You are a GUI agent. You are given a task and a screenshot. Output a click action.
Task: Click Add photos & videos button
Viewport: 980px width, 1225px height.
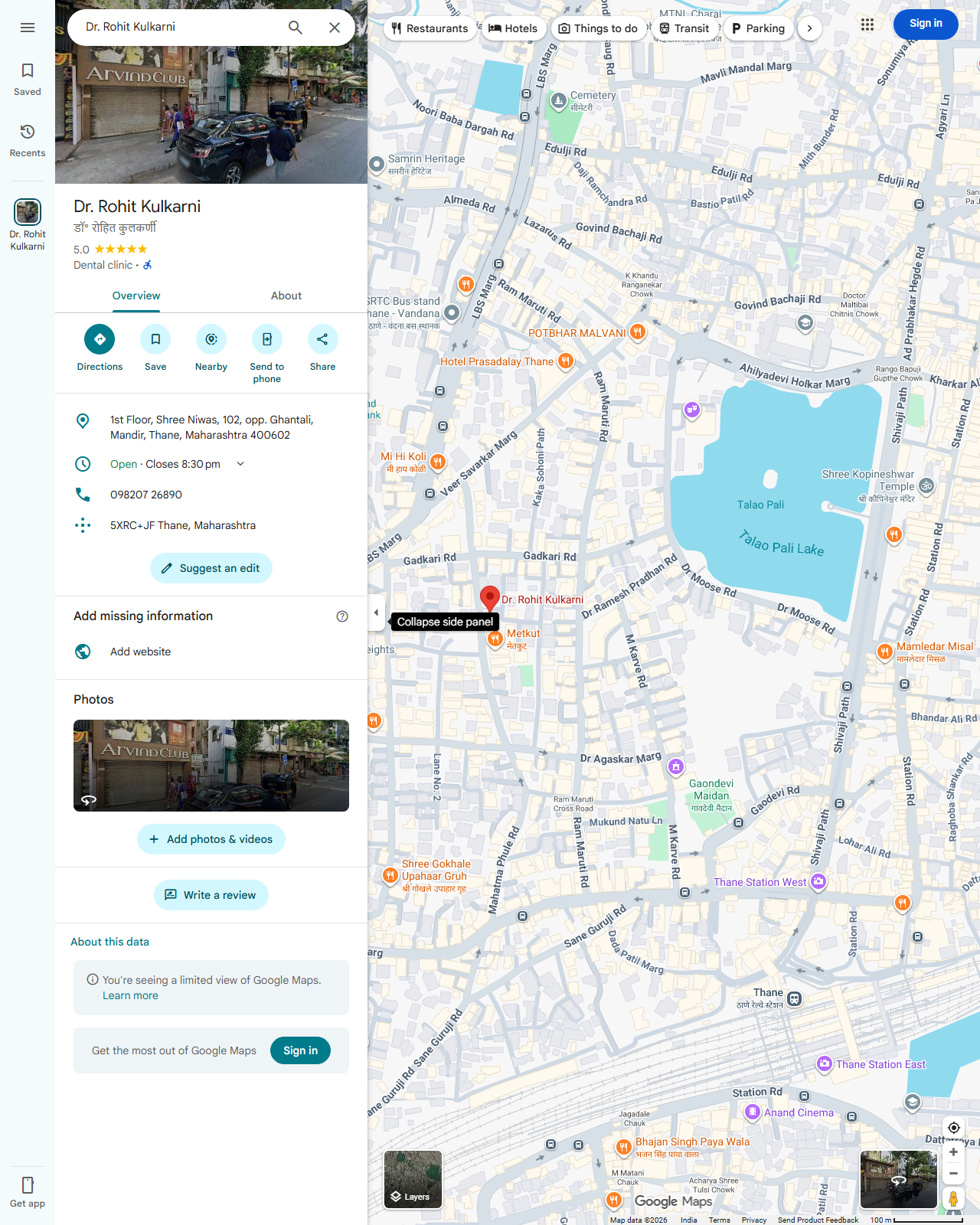pyautogui.click(x=211, y=839)
